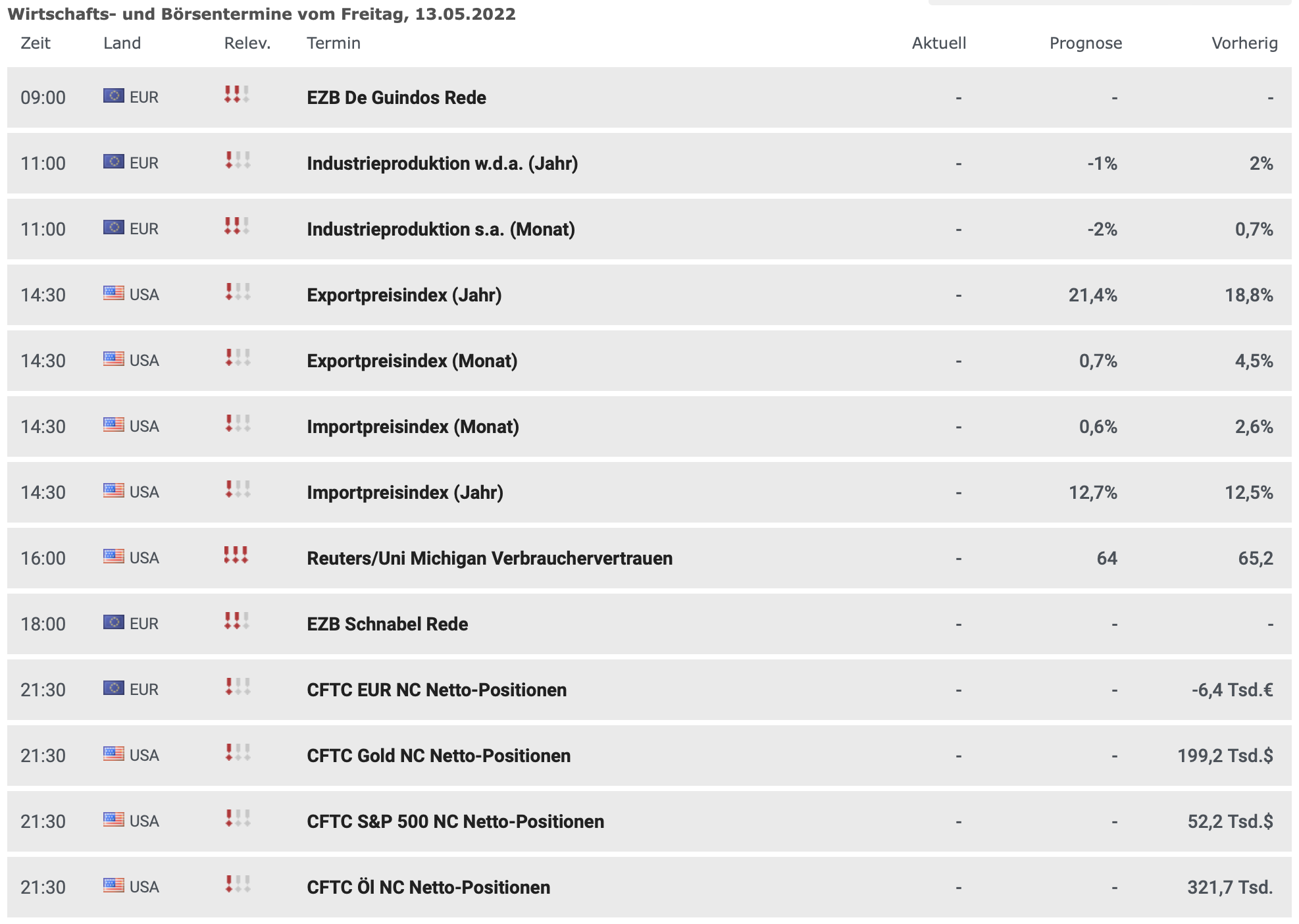The image size is (1299, 924).
Task: Click relevance icon in CFTC EUR NC row
Action: point(237,687)
